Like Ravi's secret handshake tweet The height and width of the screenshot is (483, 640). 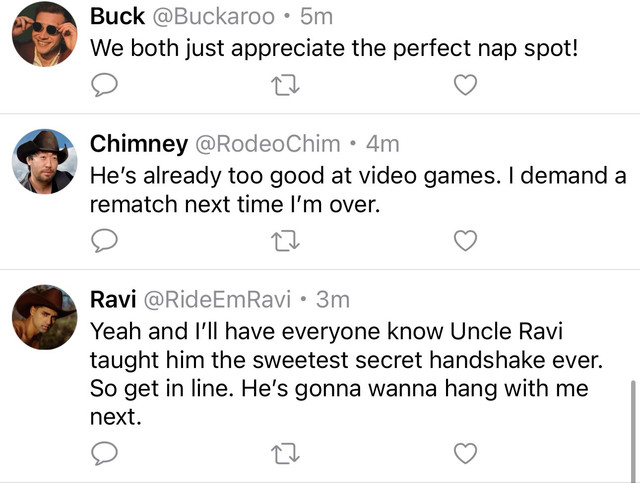pos(465,453)
